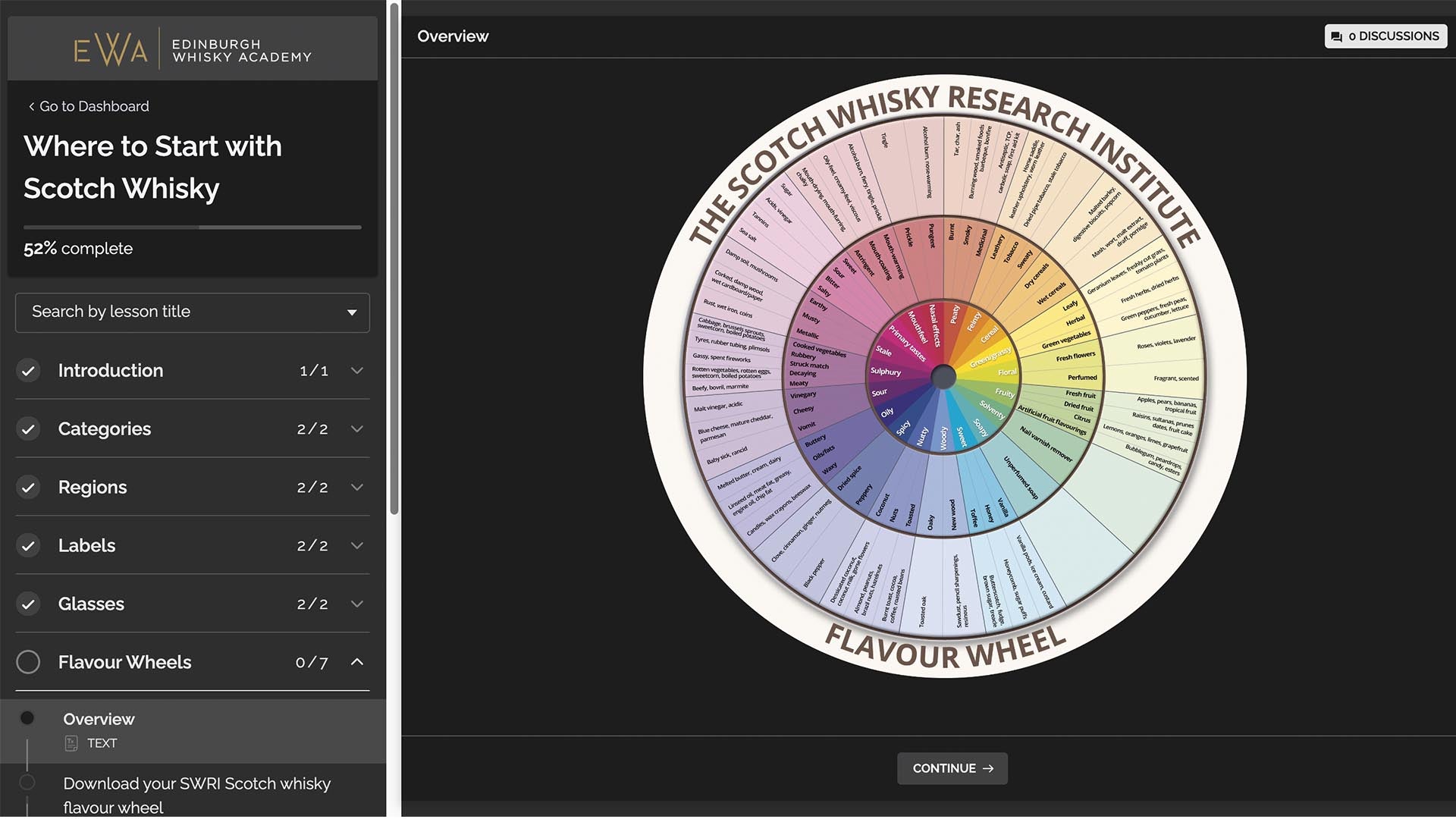Click the sidebar vertical scrollbar
Image resolution: width=1456 pixels, height=819 pixels.
394,258
